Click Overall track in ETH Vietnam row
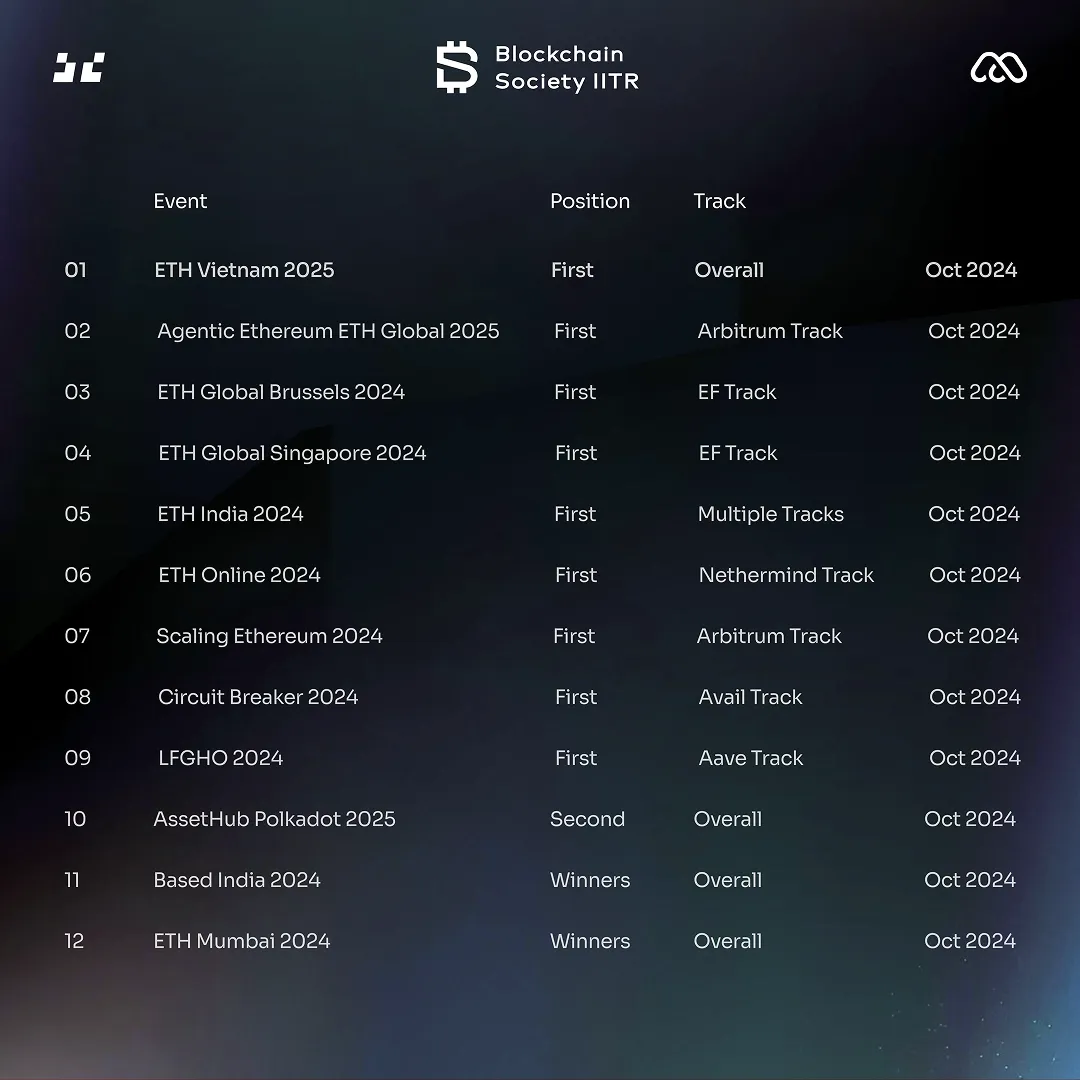 pos(729,270)
